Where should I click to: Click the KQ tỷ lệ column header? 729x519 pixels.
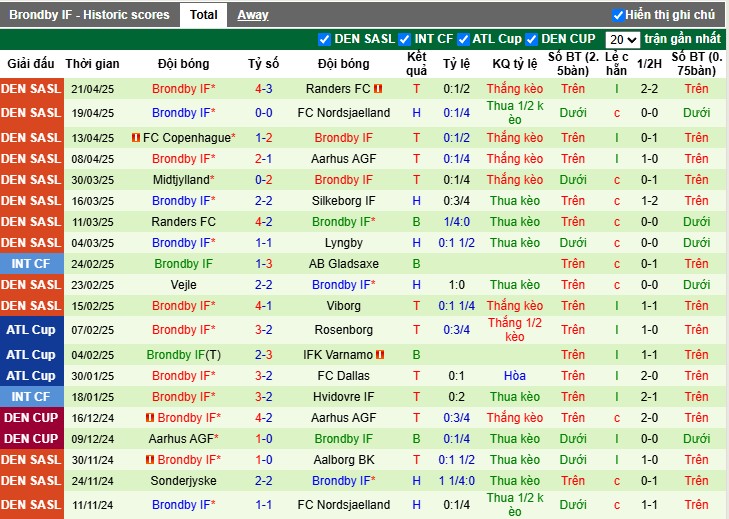click(x=515, y=64)
